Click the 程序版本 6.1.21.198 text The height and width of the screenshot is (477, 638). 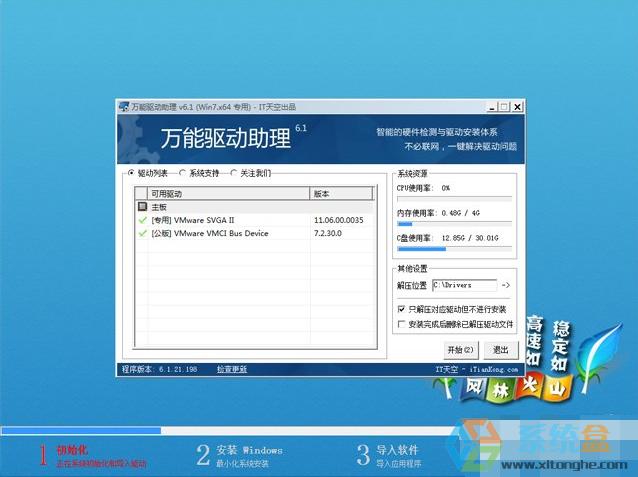click(160, 369)
